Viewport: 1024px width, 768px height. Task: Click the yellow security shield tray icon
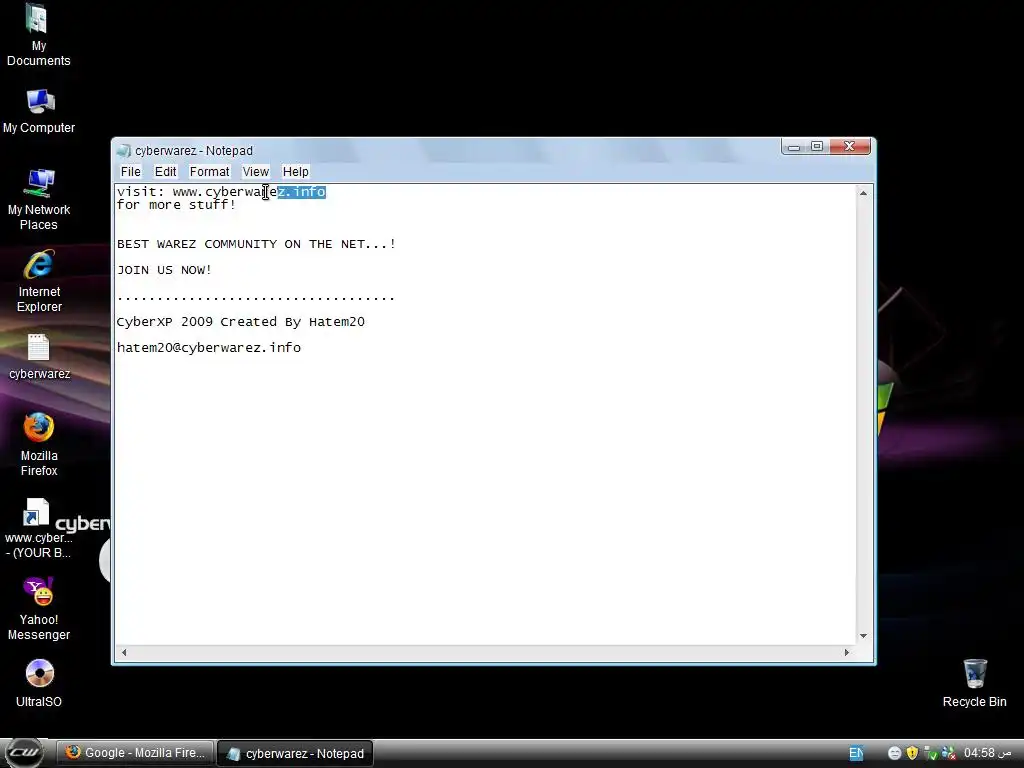(912, 753)
